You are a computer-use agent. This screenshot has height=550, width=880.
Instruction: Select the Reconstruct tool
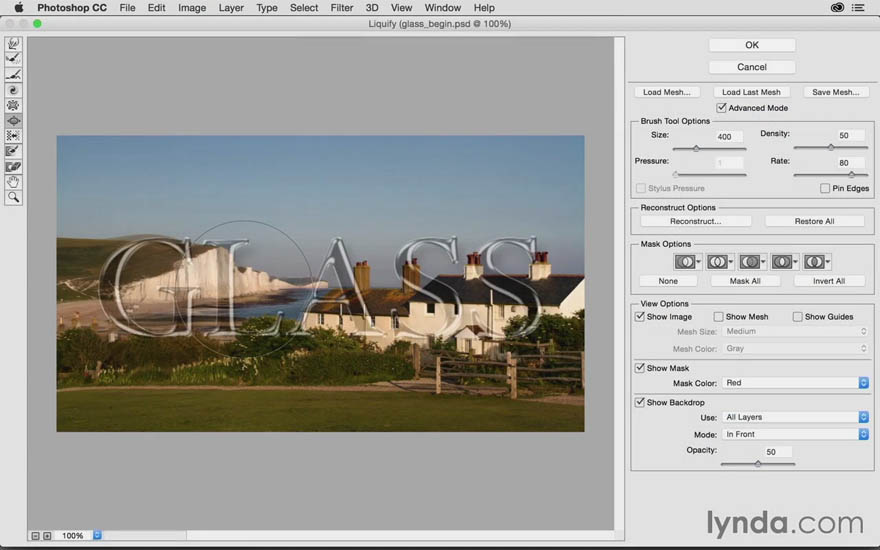13,59
